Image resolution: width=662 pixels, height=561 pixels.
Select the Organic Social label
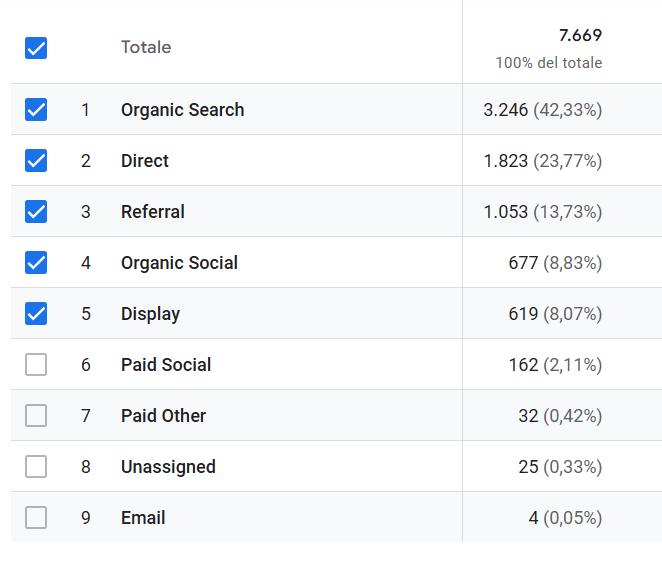point(179,263)
